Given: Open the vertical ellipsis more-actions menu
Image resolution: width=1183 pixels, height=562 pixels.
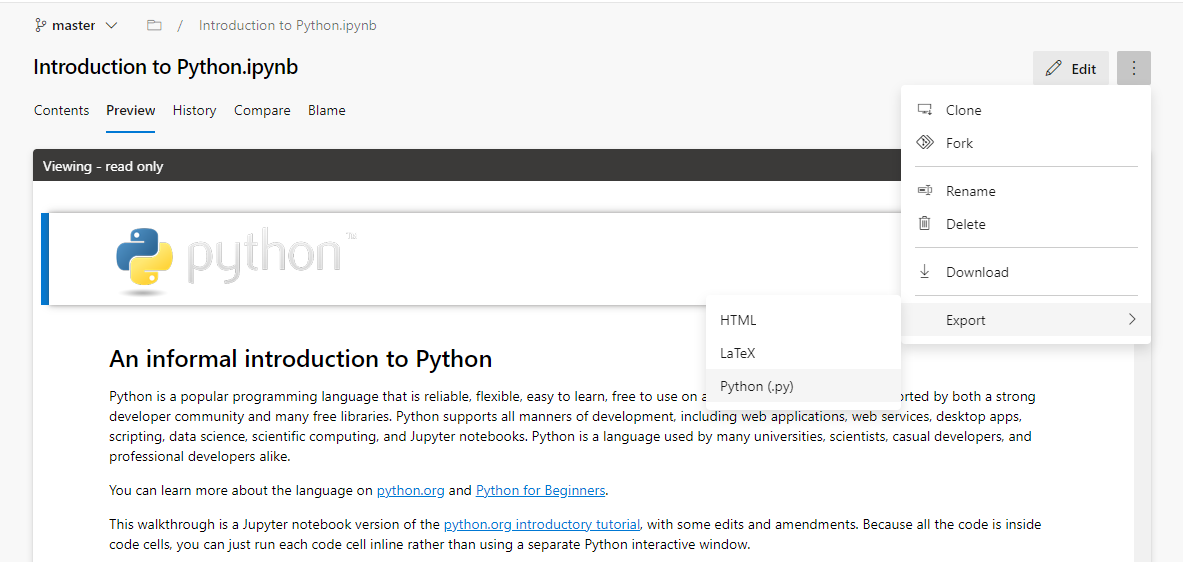Looking at the screenshot, I should 1133,69.
